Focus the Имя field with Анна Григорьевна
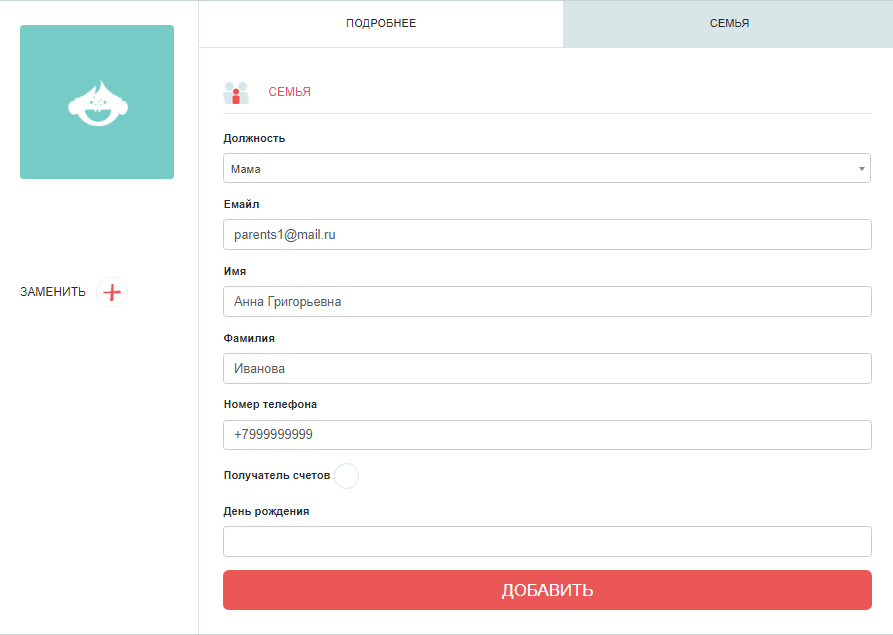This screenshot has height=635, width=893. 547,302
